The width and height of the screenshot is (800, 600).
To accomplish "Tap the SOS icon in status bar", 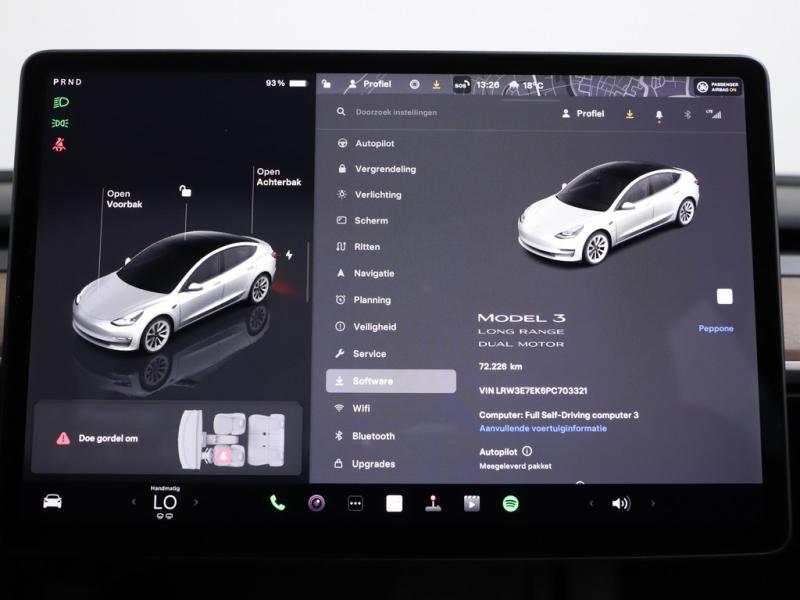I will tap(461, 85).
